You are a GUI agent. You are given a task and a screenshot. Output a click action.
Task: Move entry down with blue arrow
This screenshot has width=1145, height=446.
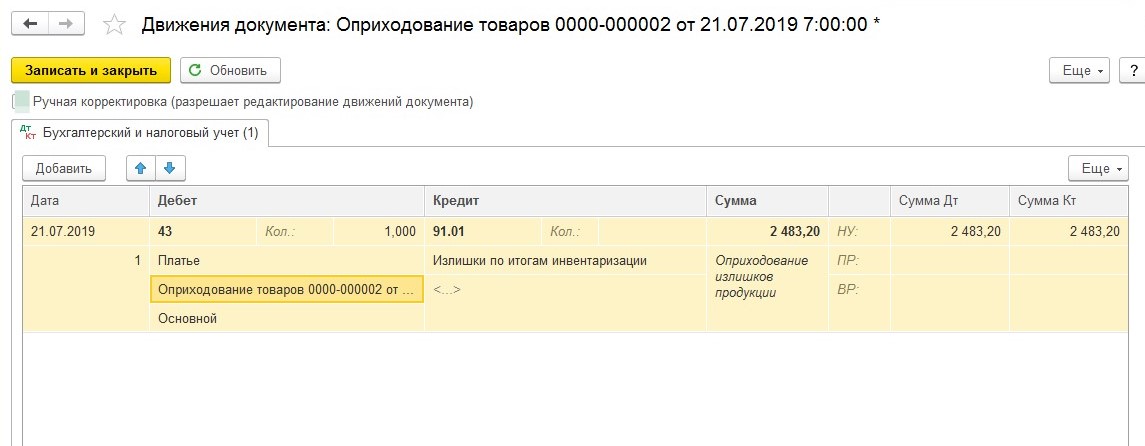[x=170, y=169]
